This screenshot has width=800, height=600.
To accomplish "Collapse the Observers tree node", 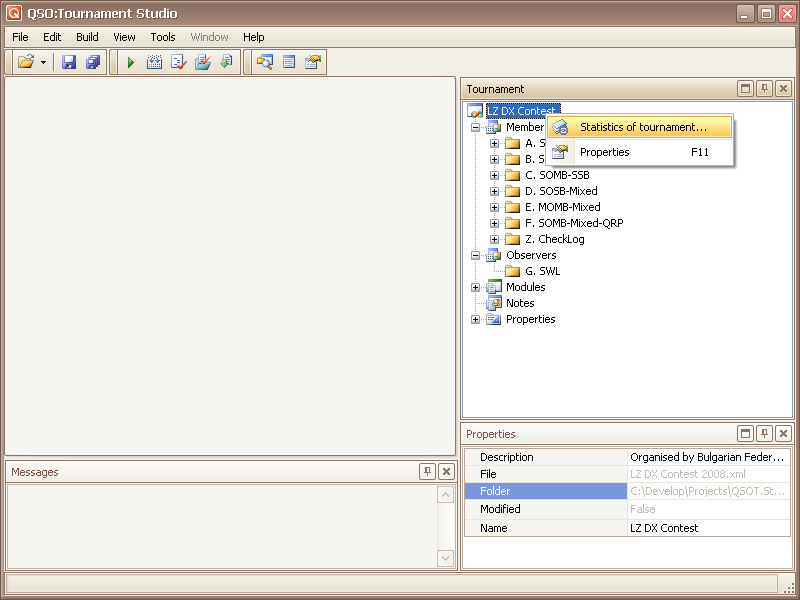I will click(x=476, y=255).
